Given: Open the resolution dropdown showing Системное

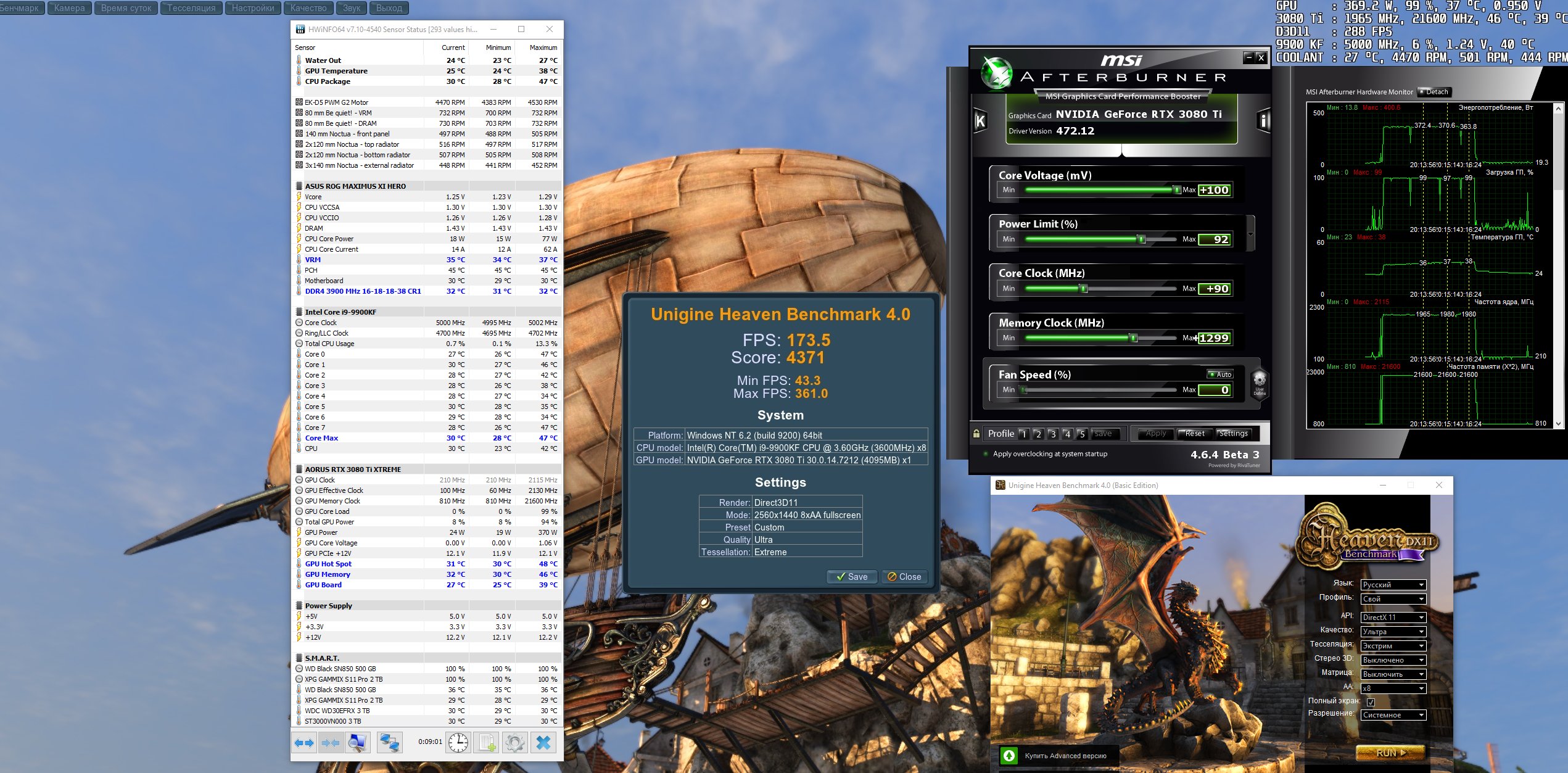Looking at the screenshot, I should pyautogui.click(x=1393, y=715).
